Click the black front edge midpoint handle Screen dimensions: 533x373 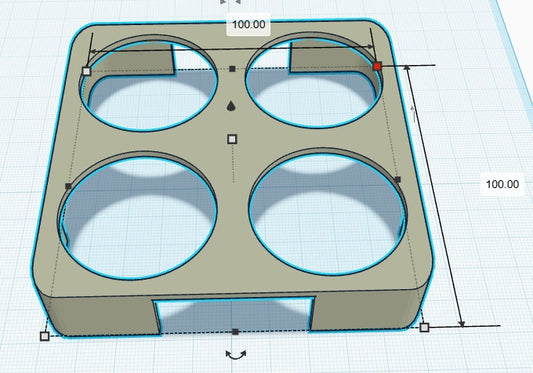[x=235, y=332]
